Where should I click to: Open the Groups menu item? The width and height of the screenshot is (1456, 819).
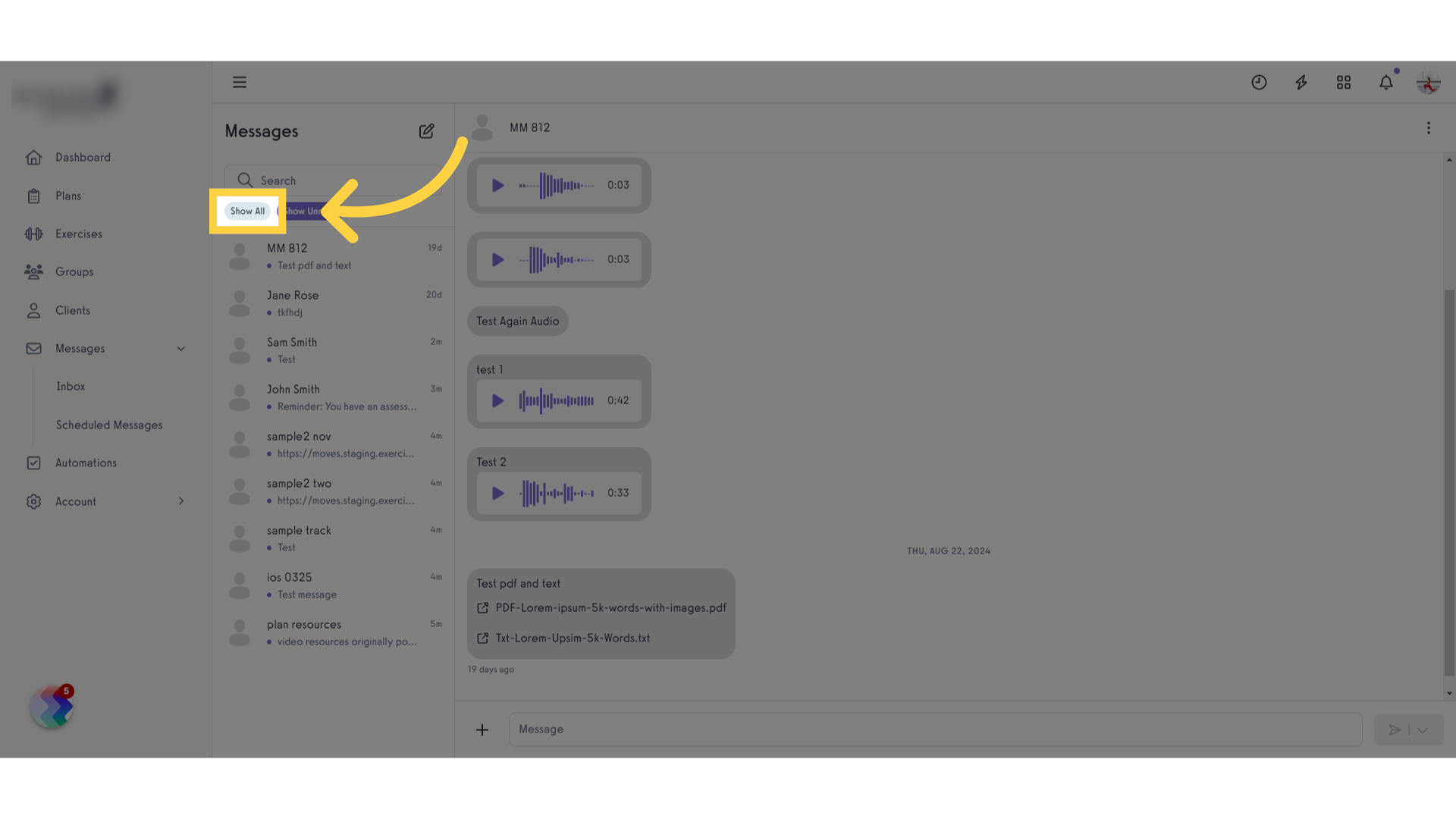point(74,272)
